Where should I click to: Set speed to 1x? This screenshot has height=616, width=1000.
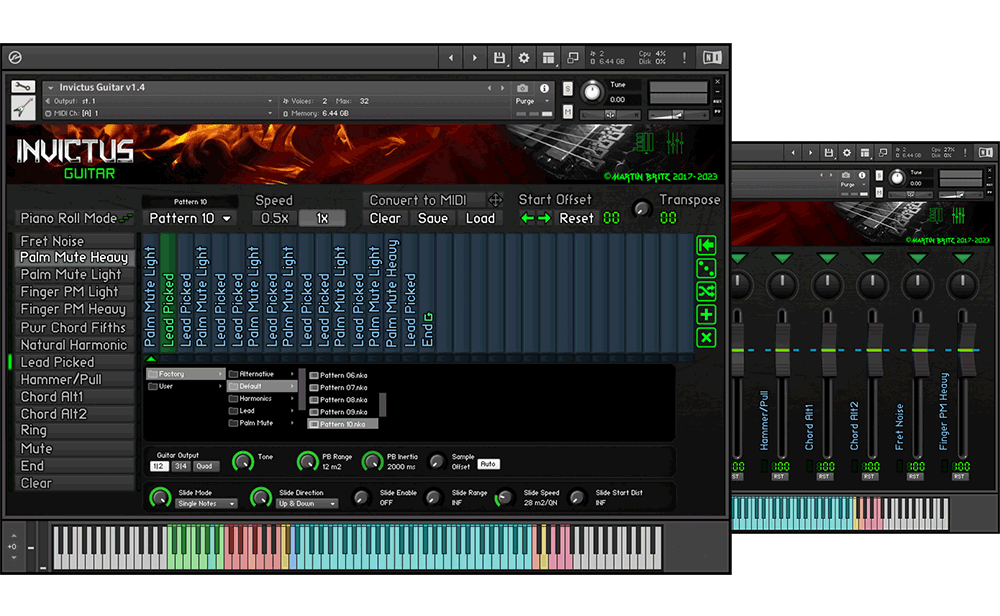click(x=322, y=218)
